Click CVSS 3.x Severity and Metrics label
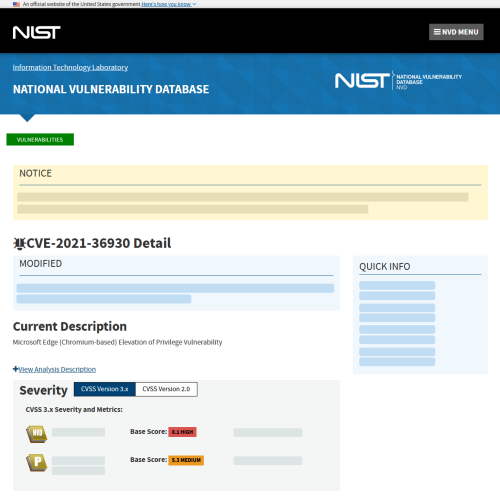500x500 pixels. tap(74, 409)
